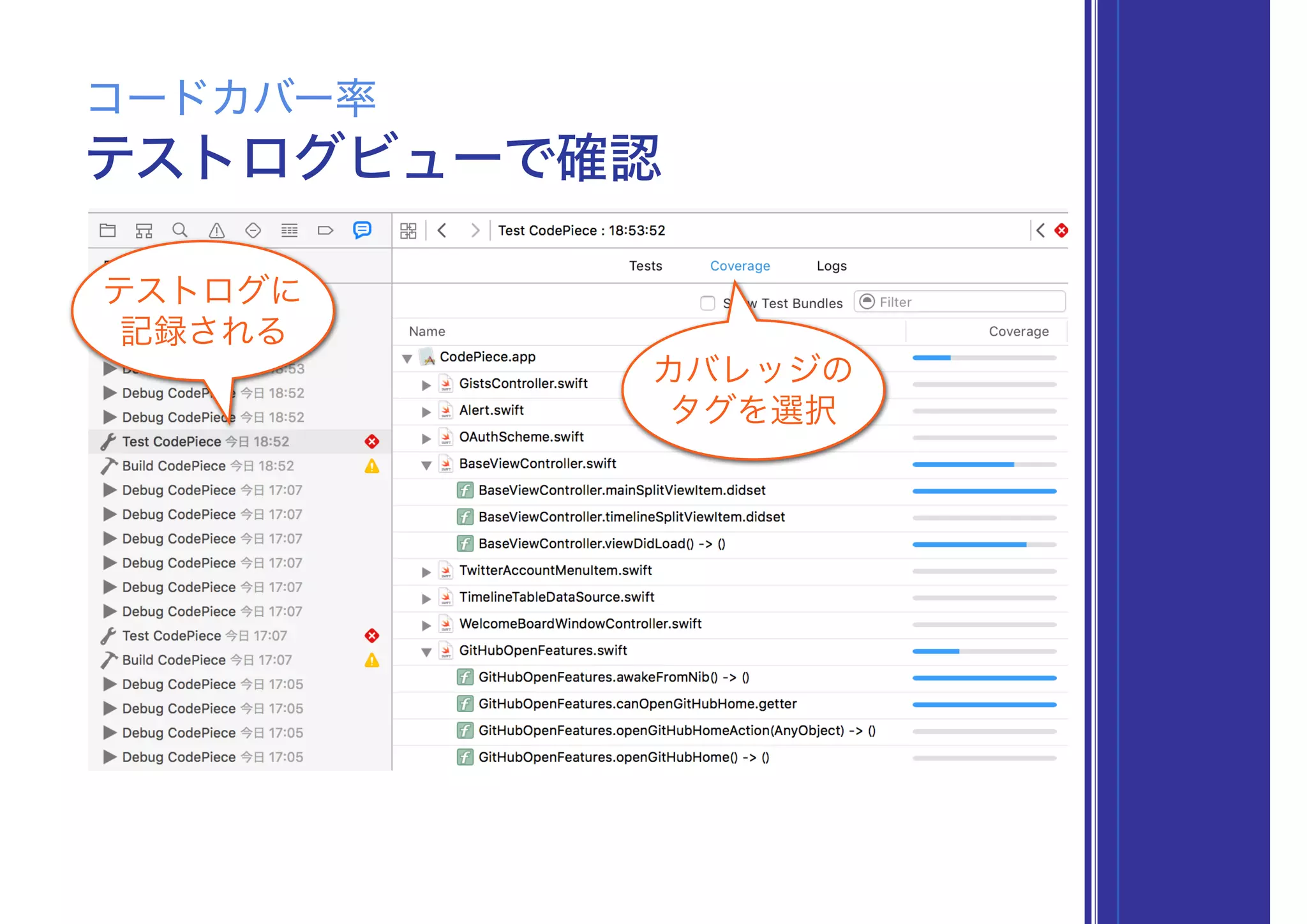Select the BaseViewController.mainSplitViewItem.didset row

tap(730, 491)
